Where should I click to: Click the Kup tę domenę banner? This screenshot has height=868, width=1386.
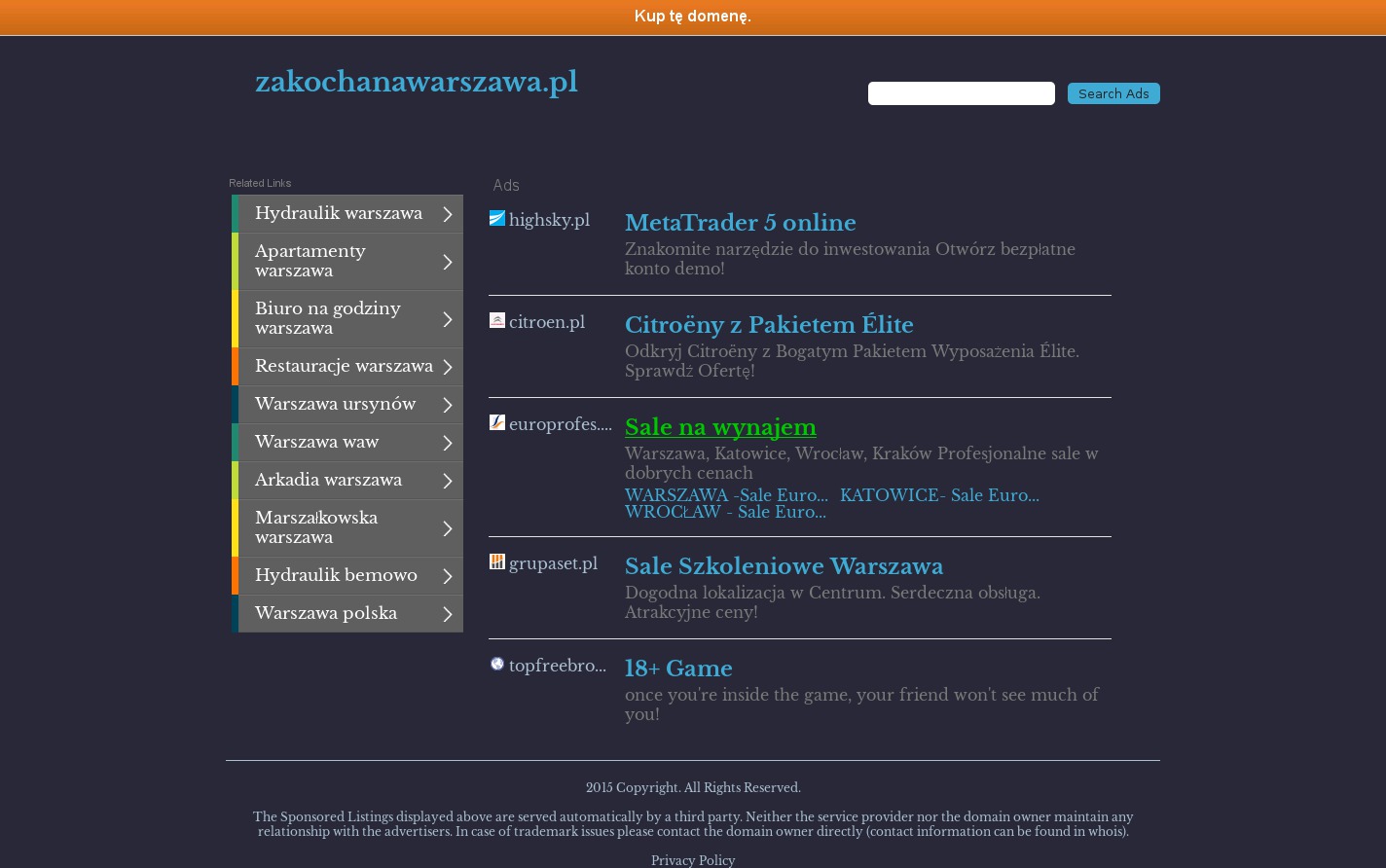click(x=692, y=17)
